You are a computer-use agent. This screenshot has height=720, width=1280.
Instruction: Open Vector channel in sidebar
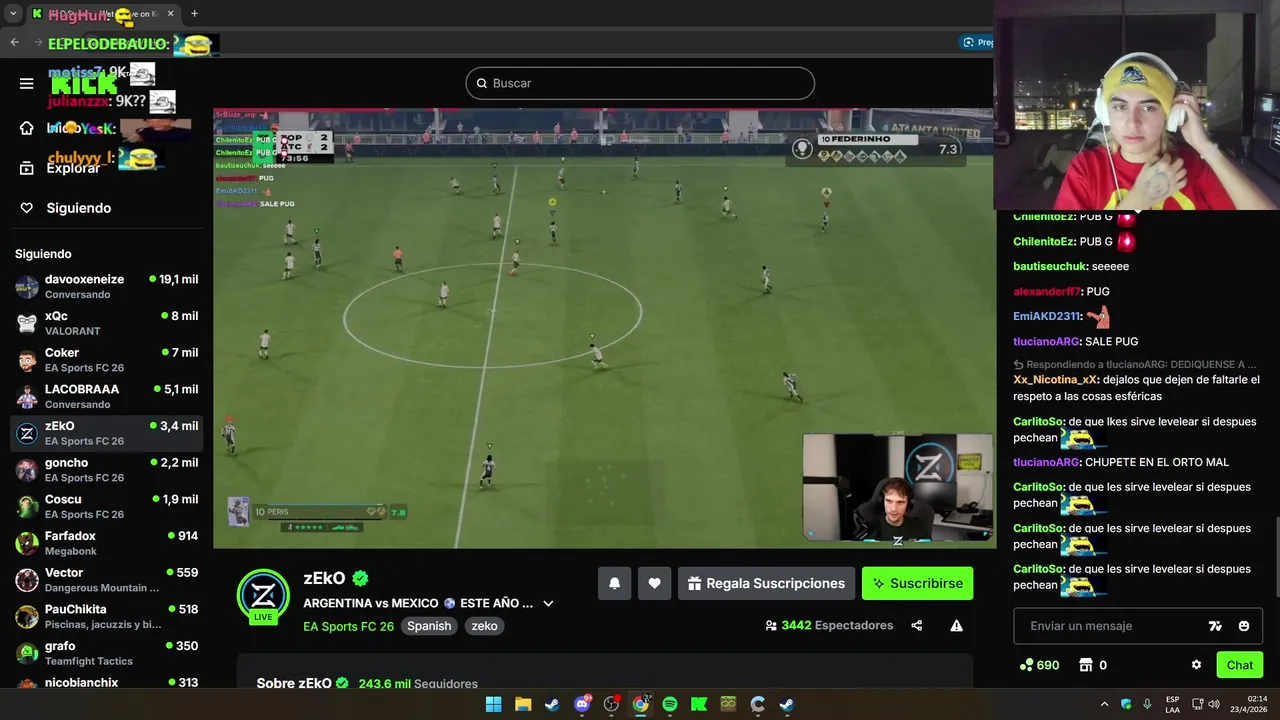tap(106, 580)
